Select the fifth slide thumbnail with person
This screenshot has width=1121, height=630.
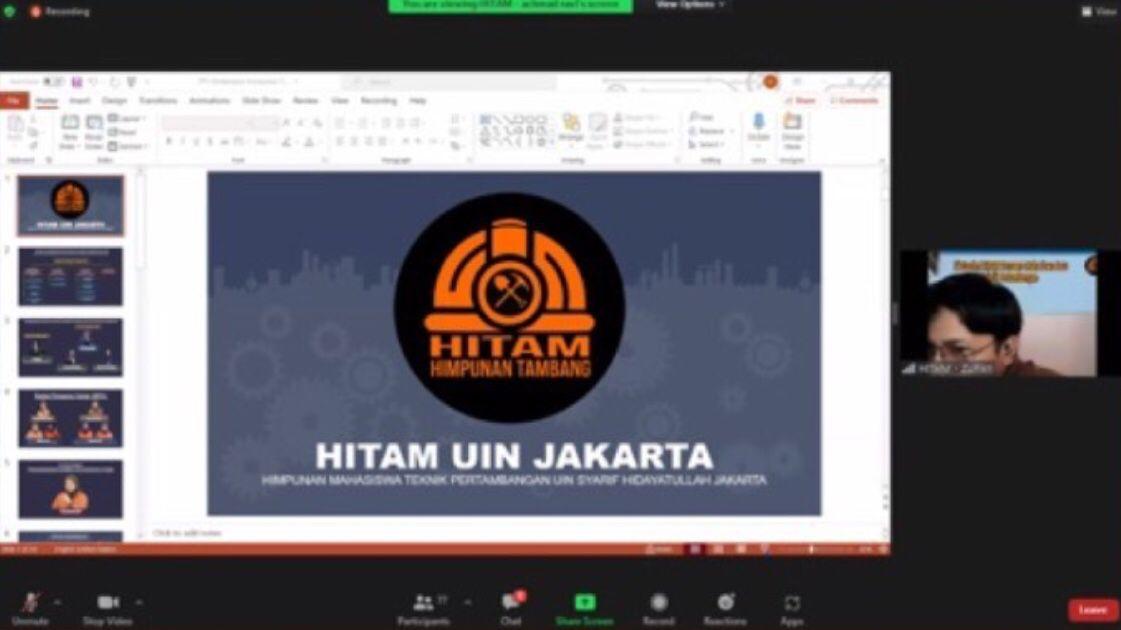pos(70,489)
